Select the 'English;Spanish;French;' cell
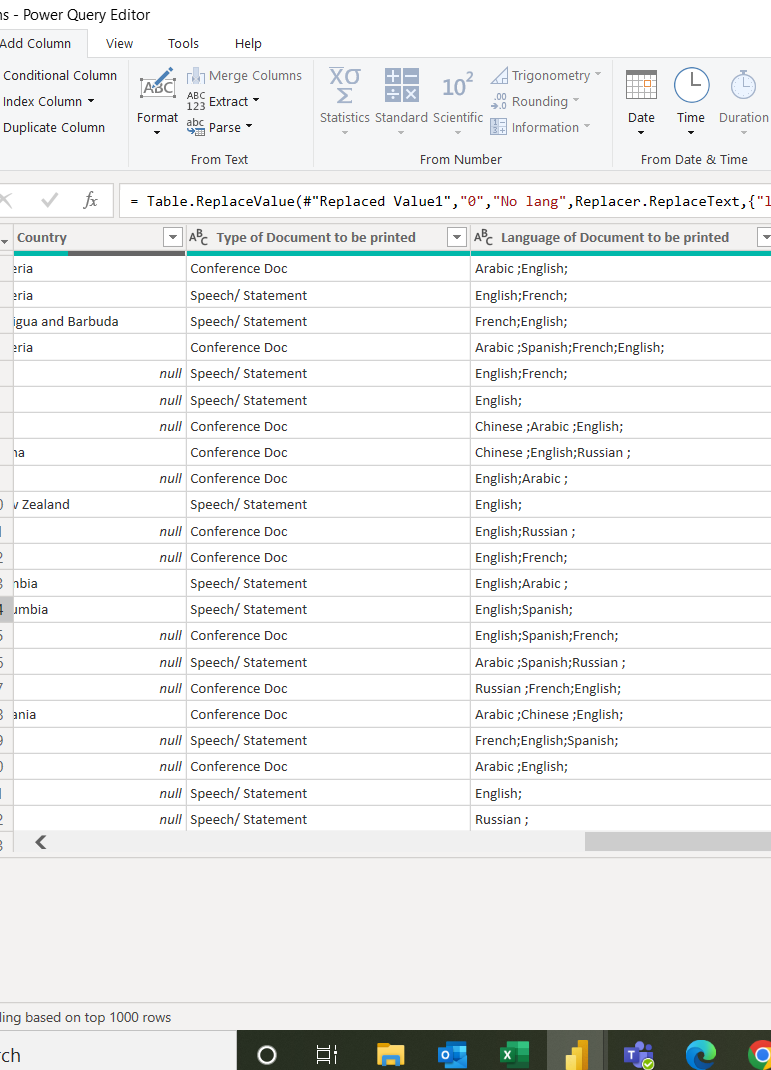 coord(621,635)
